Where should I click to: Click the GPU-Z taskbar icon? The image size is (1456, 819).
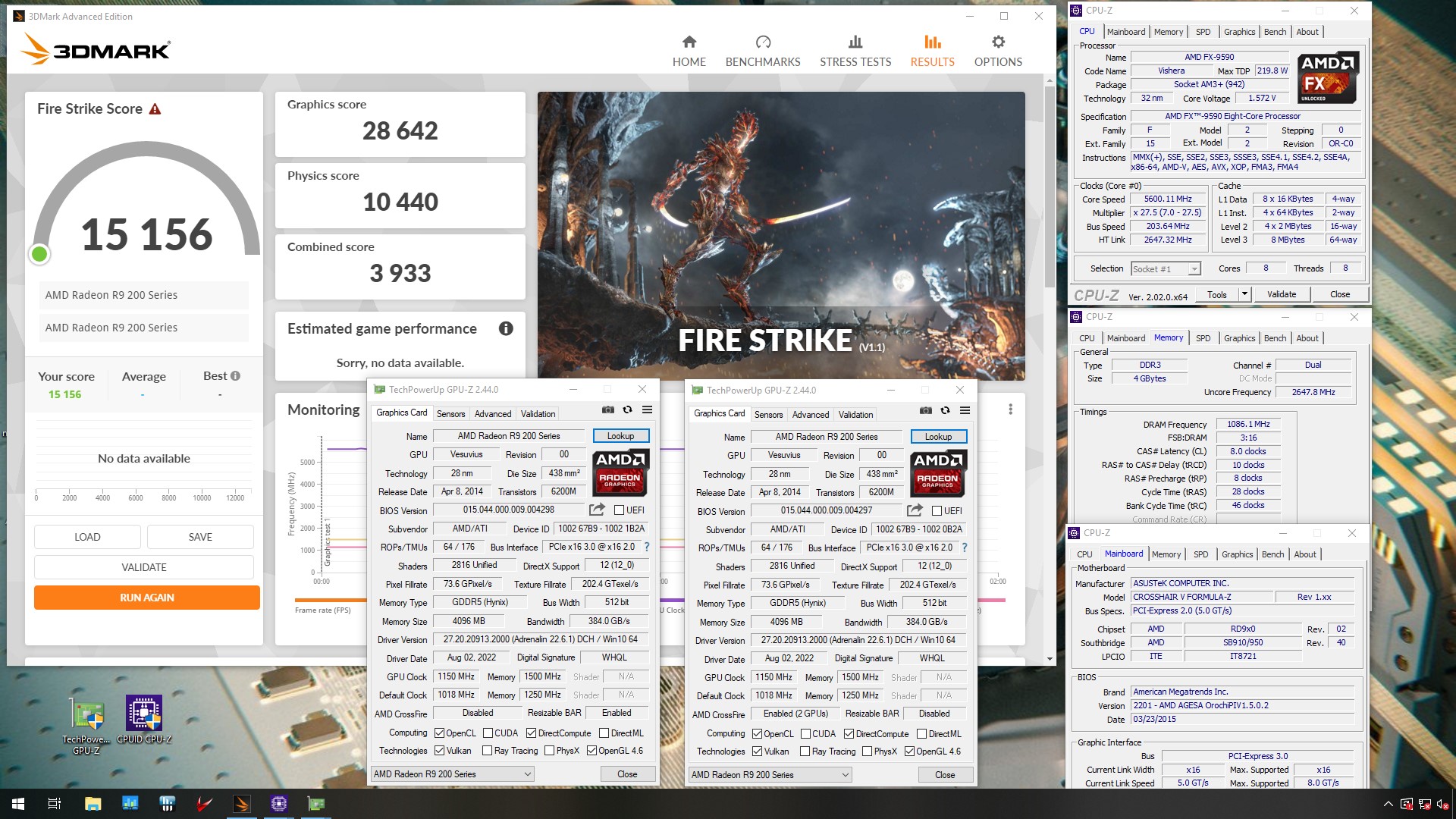pos(315,804)
